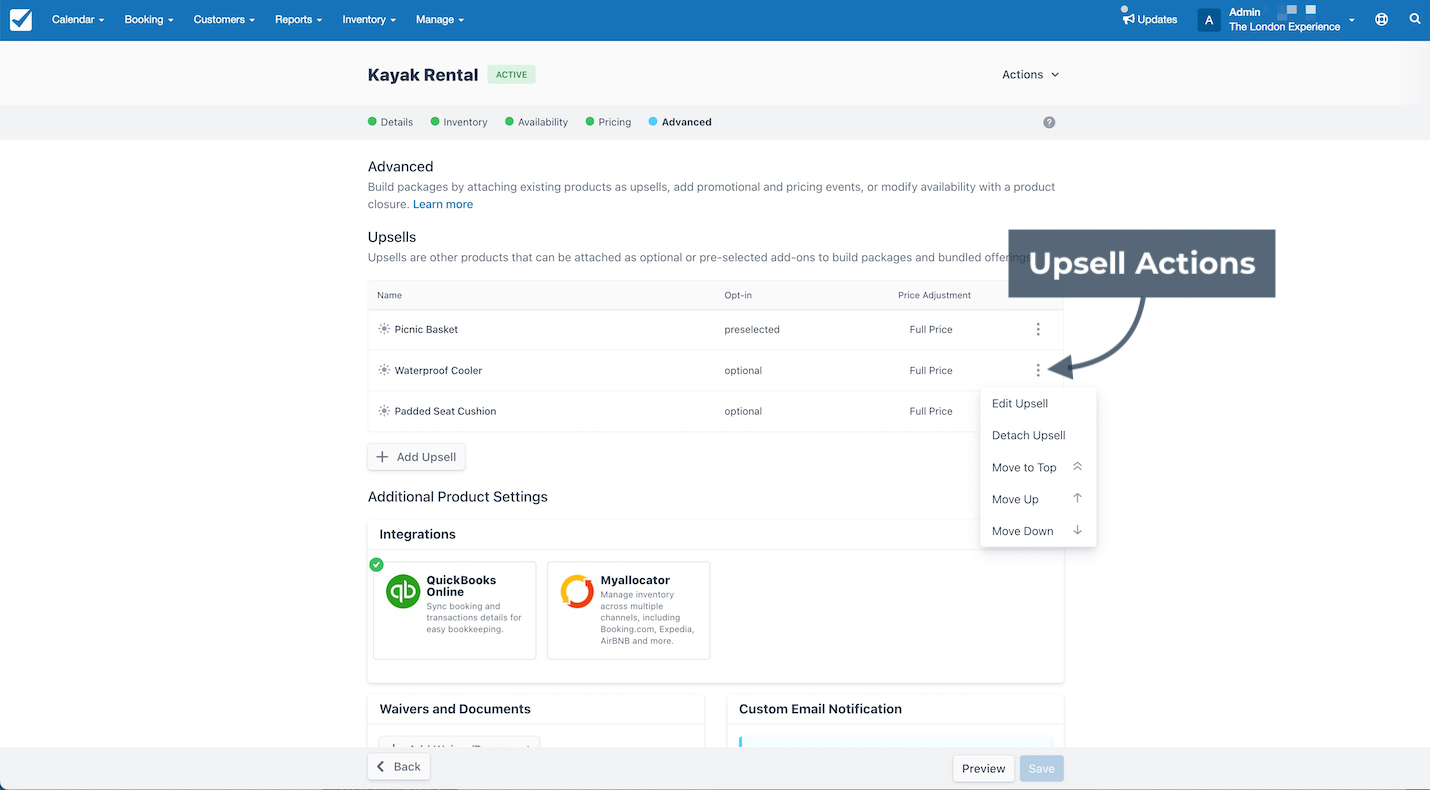Image resolution: width=1430 pixels, height=790 pixels.
Task: Click the Admin avatar letter A
Action: [1209, 20]
